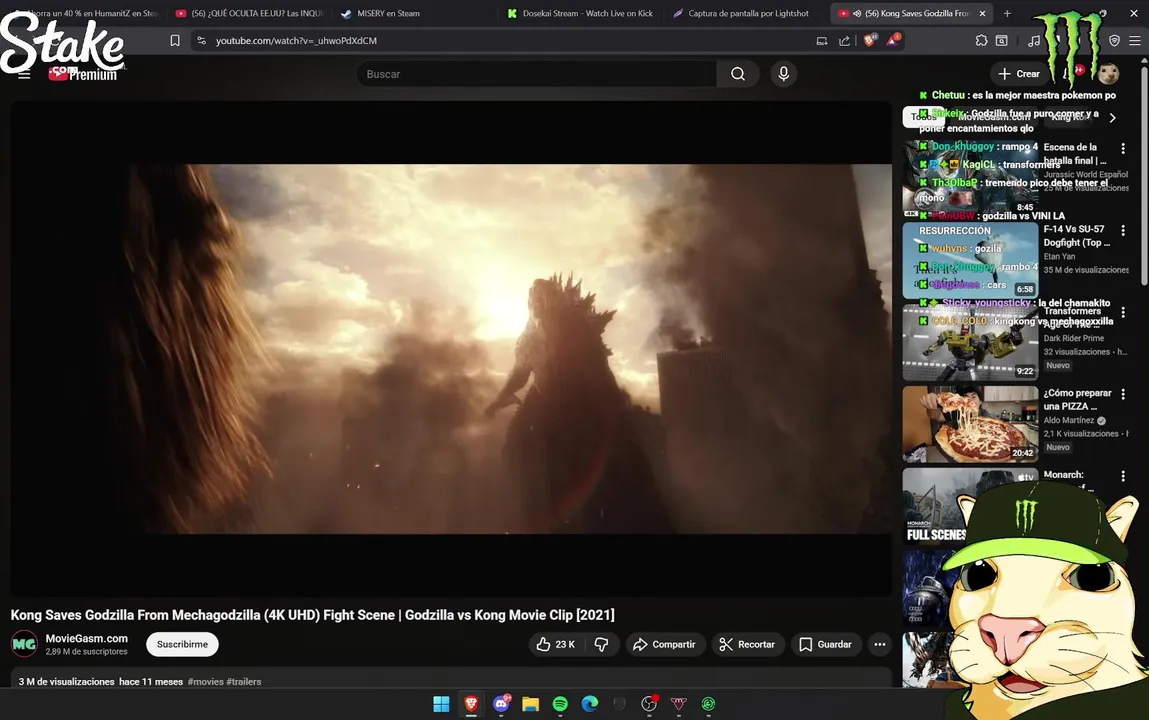1149x720 pixels.
Task: Open the Windows Start menu
Action: coord(441,704)
